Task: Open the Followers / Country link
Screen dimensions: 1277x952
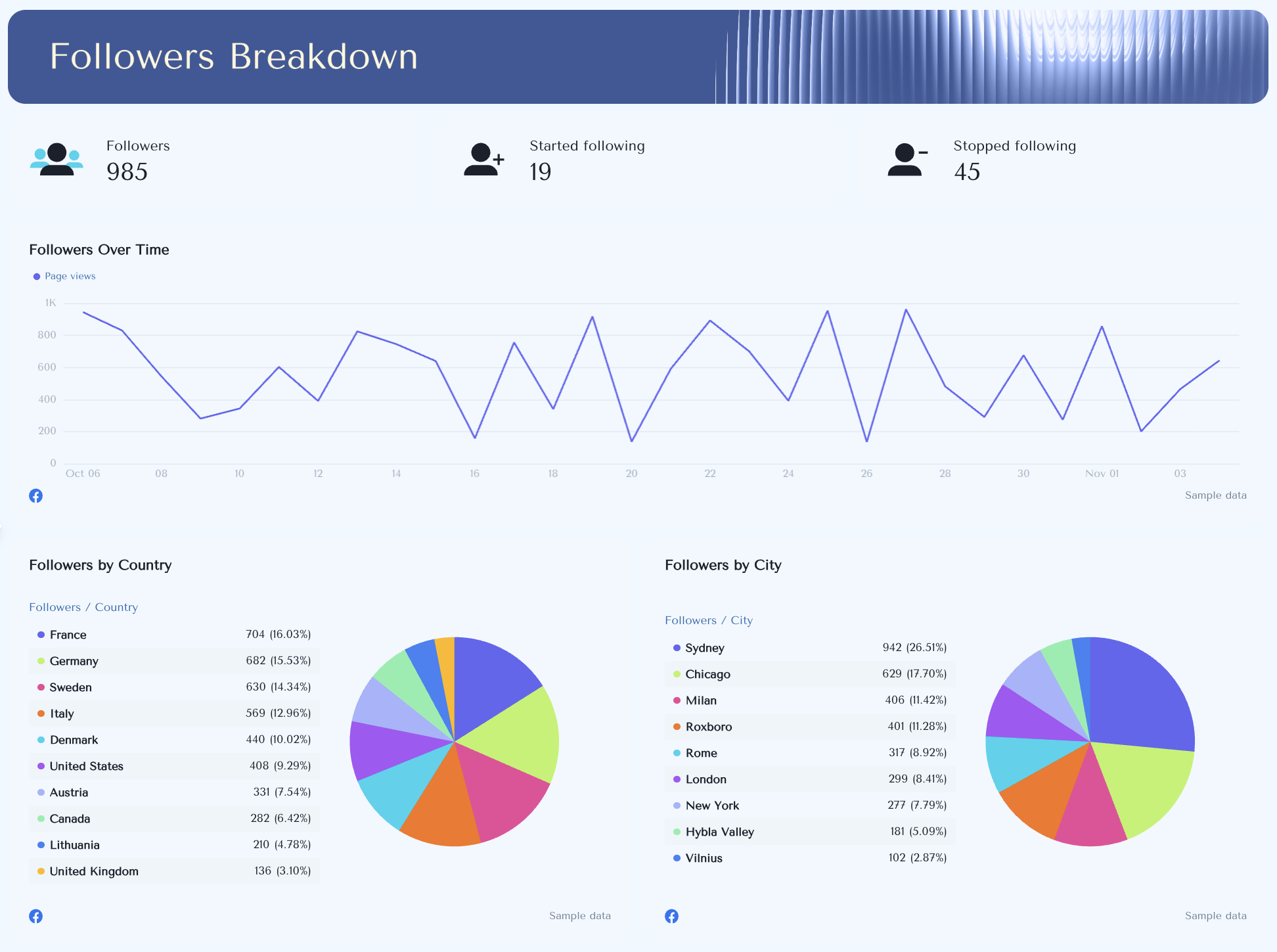Action: pyautogui.click(x=83, y=607)
